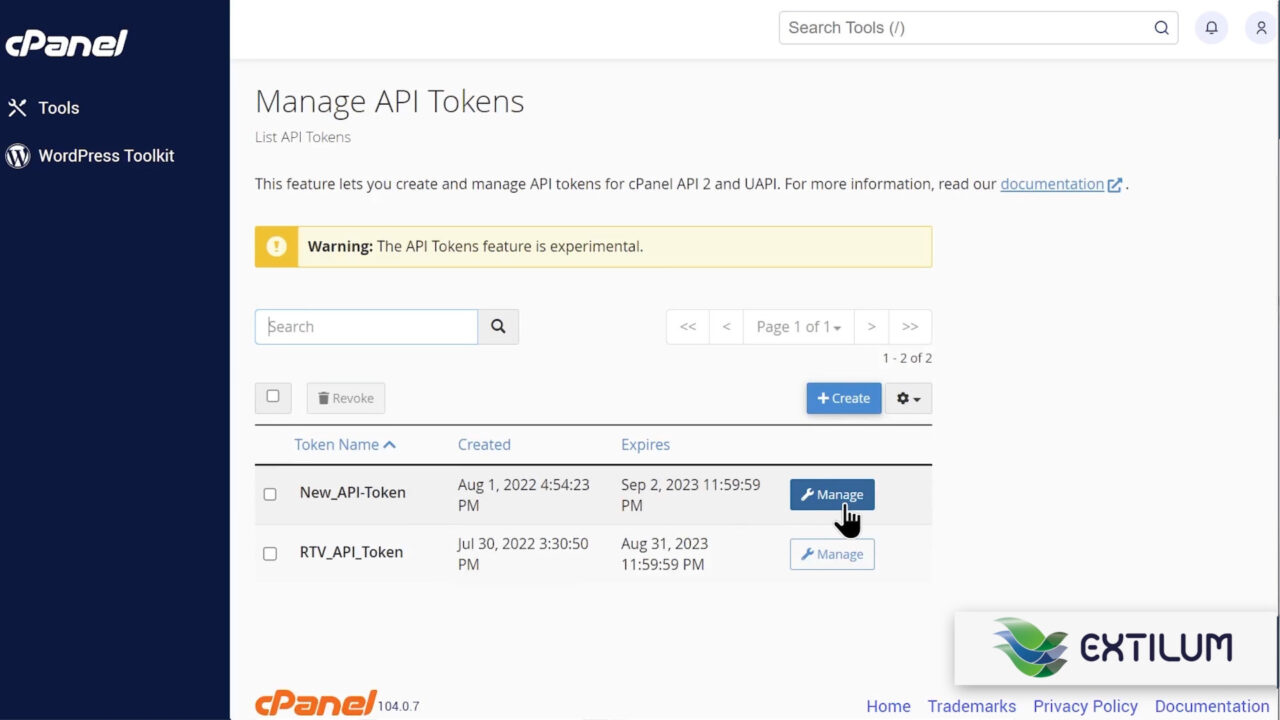This screenshot has width=1280, height=720.
Task: Click the magnifier icon beside token search box
Action: click(x=498, y=326)
